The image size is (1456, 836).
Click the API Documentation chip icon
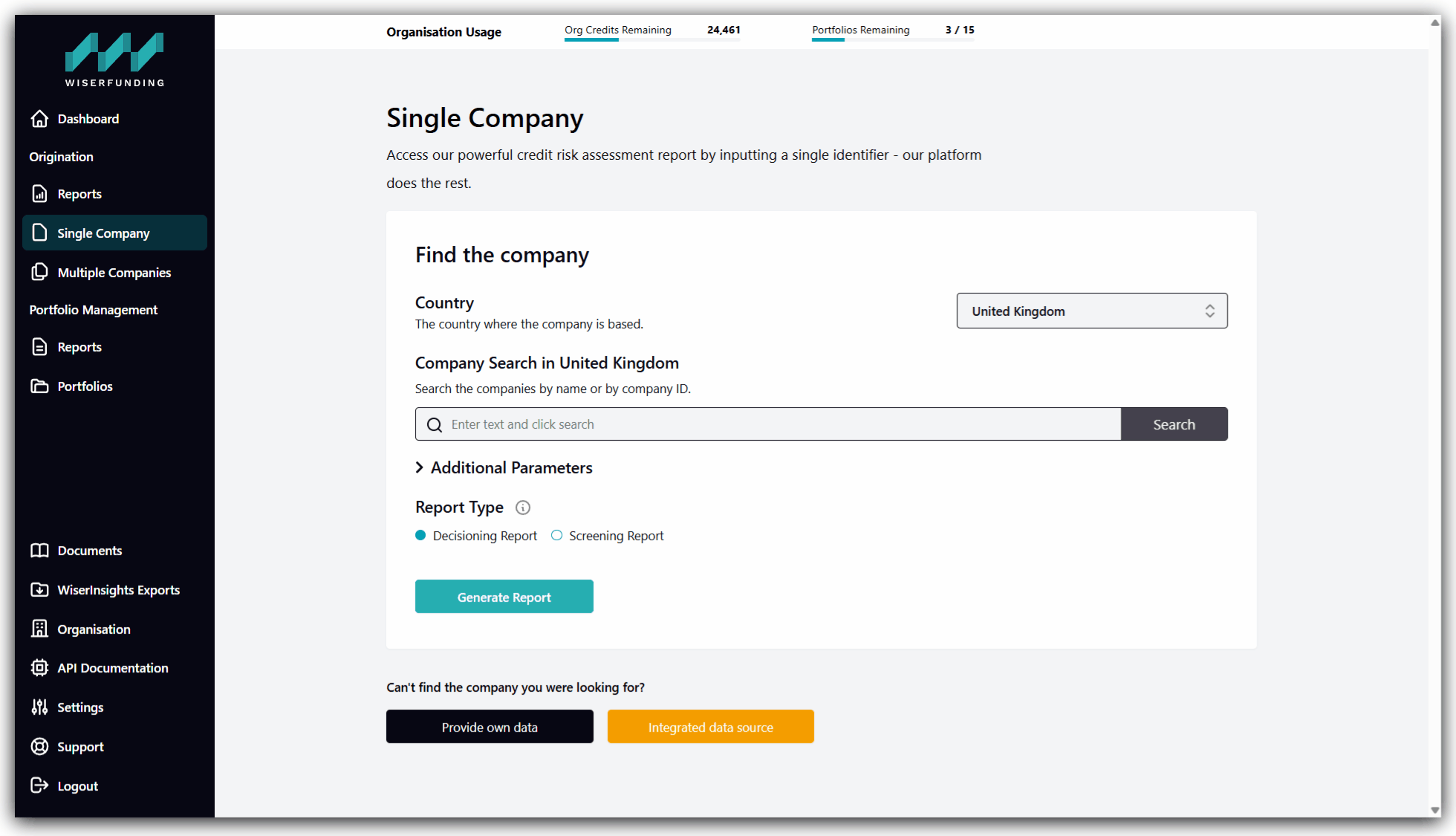pyautogui.click(x=39, y=667)
